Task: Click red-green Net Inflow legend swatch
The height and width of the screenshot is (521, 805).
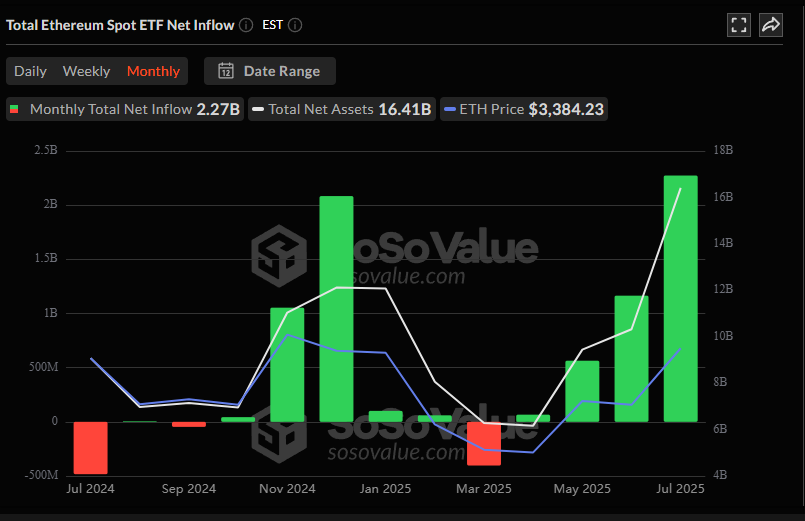Action: (14, 109)
